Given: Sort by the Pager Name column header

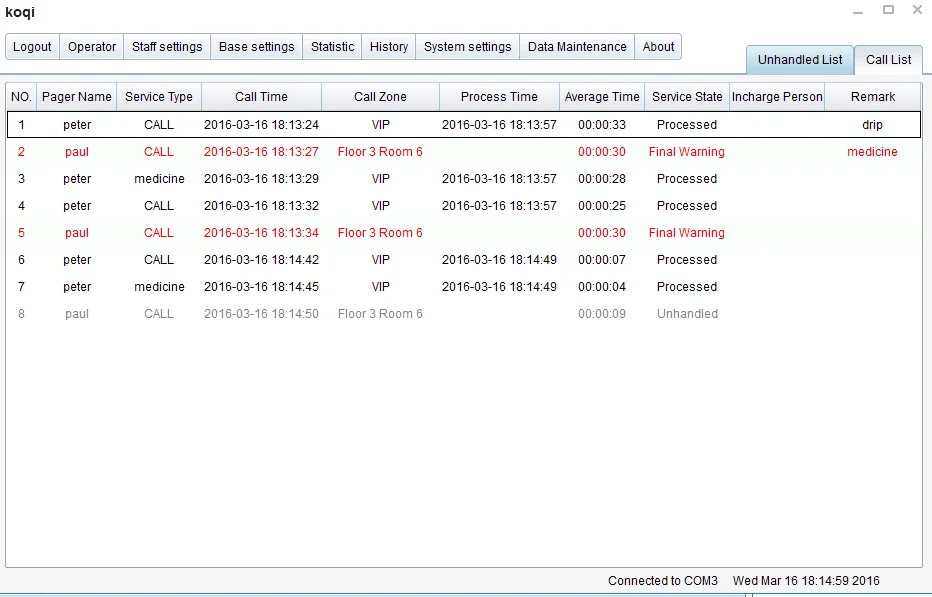Looking at the screenshot, I should click(x=77, y=97).
